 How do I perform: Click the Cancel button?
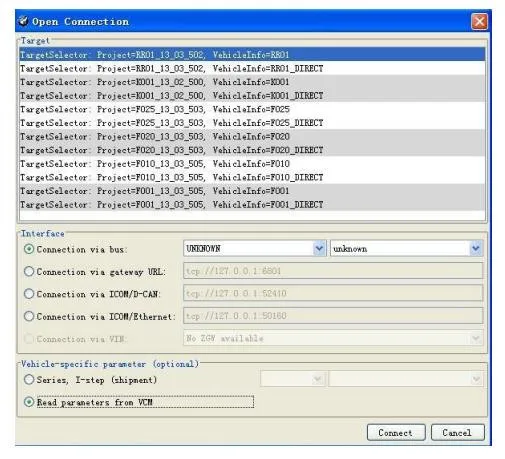pos(457,433)
